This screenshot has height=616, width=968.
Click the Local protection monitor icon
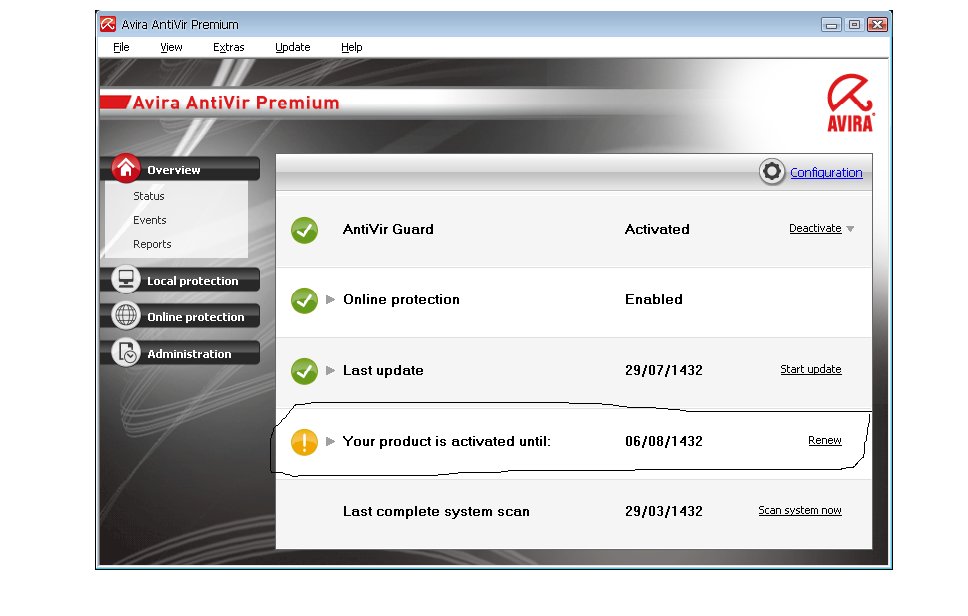(x=126, y=280)
